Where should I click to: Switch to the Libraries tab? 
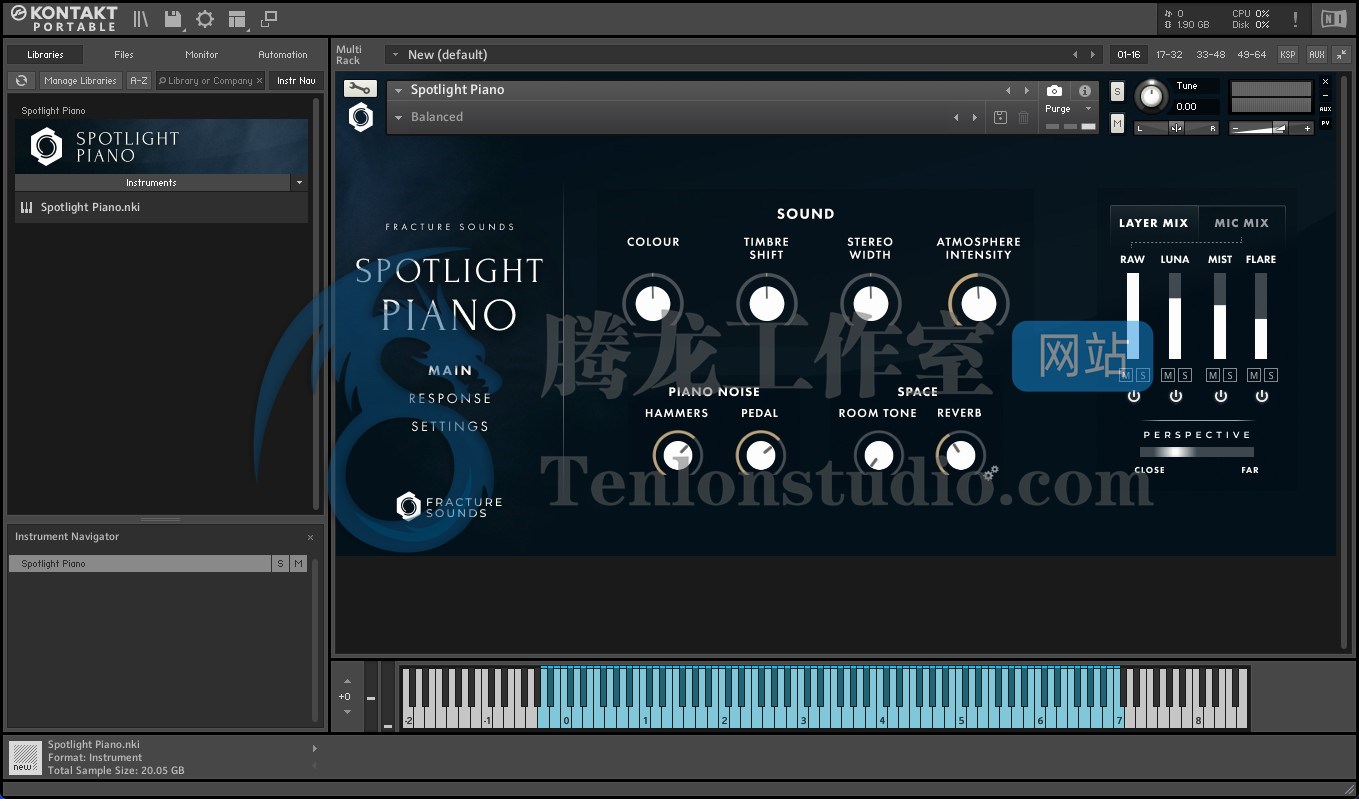pyautogui.click(x=45, y=55)
